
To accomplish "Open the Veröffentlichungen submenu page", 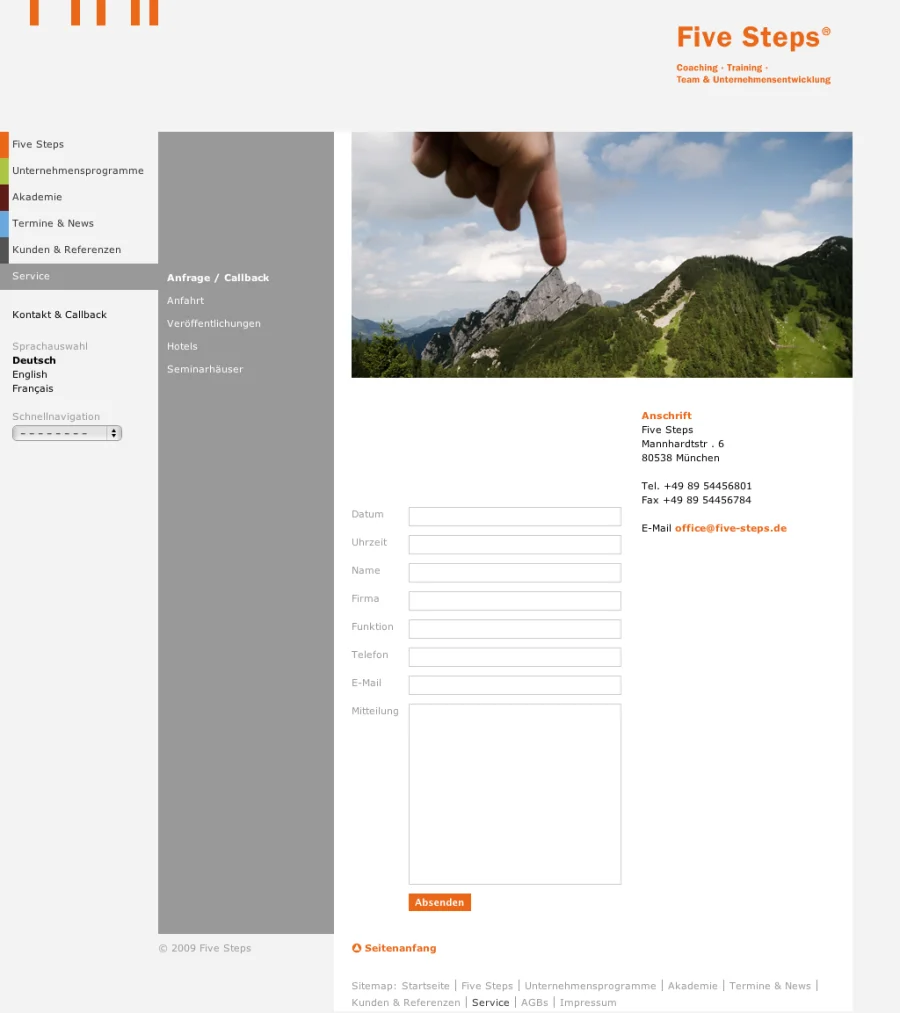I will (214, 324).
